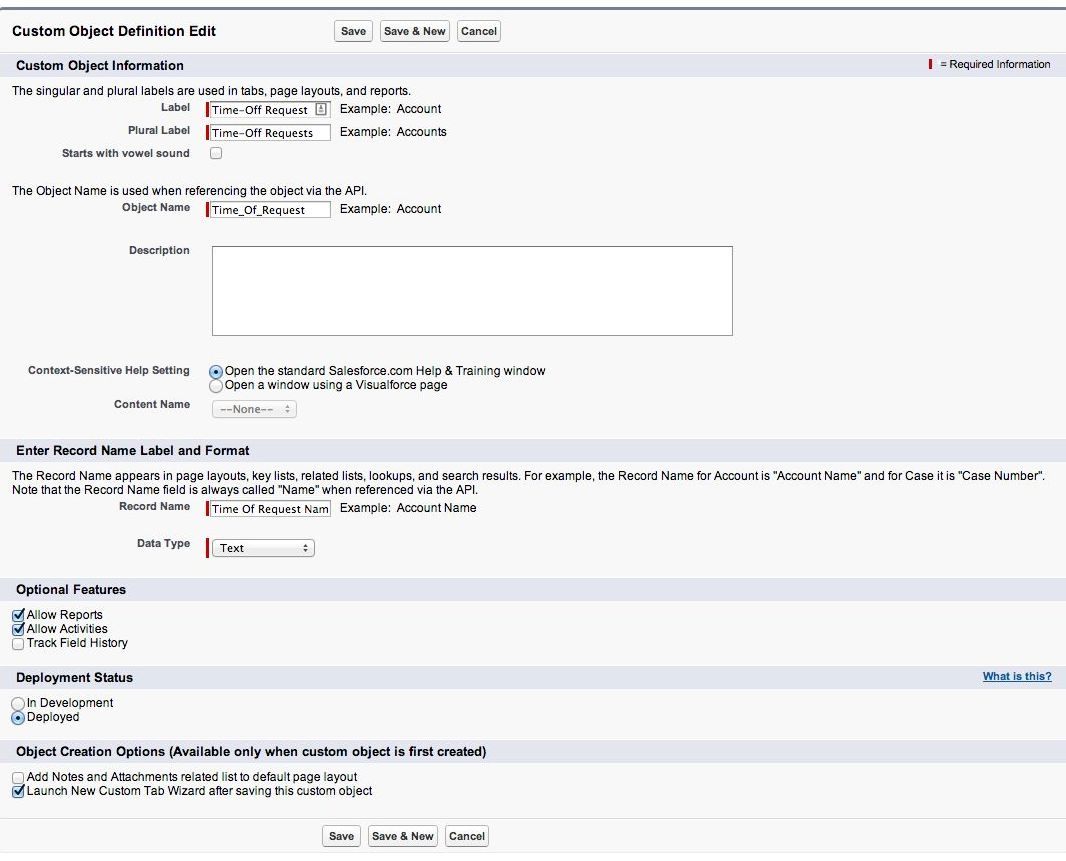Click into the Object Name text field
This screenshot has height=861, width=1066.
pos(269,209)
